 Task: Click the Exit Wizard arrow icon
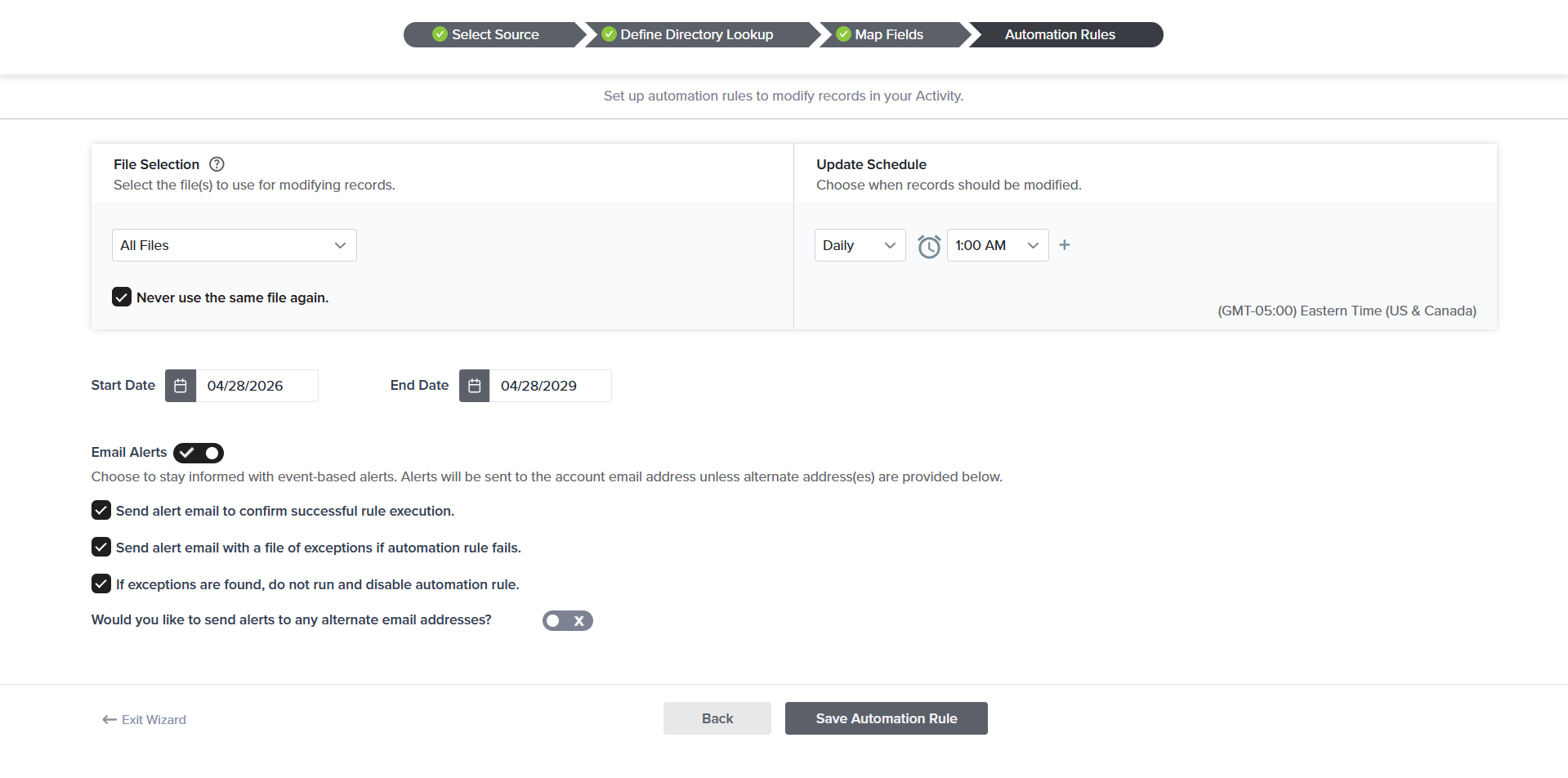pos(109,720)
